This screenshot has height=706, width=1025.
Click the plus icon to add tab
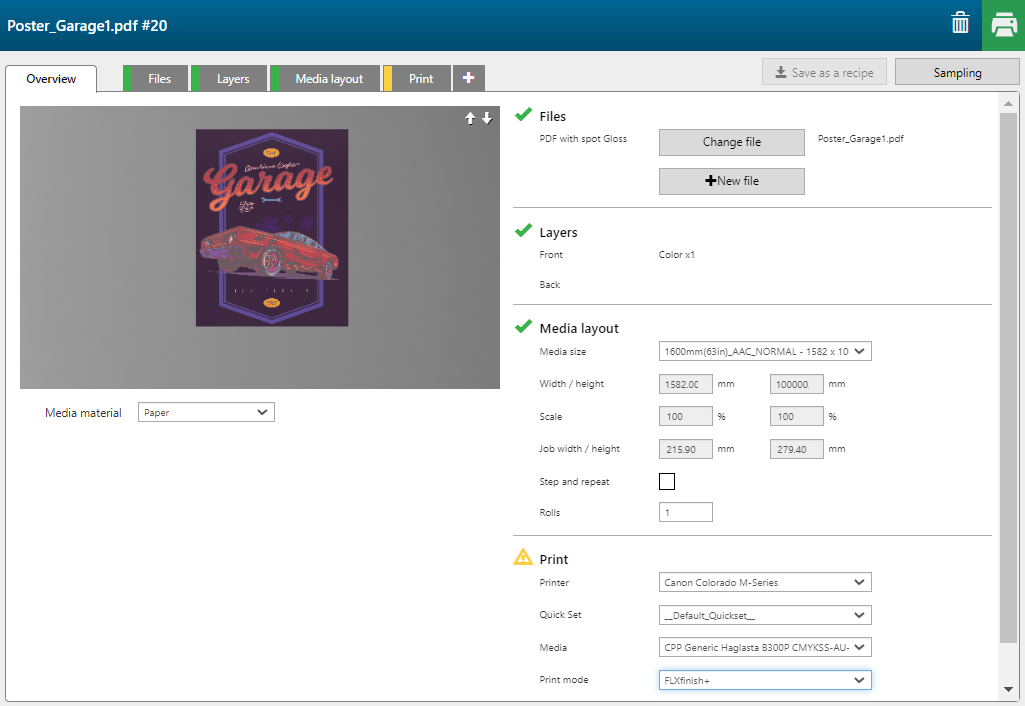(468, 78)
